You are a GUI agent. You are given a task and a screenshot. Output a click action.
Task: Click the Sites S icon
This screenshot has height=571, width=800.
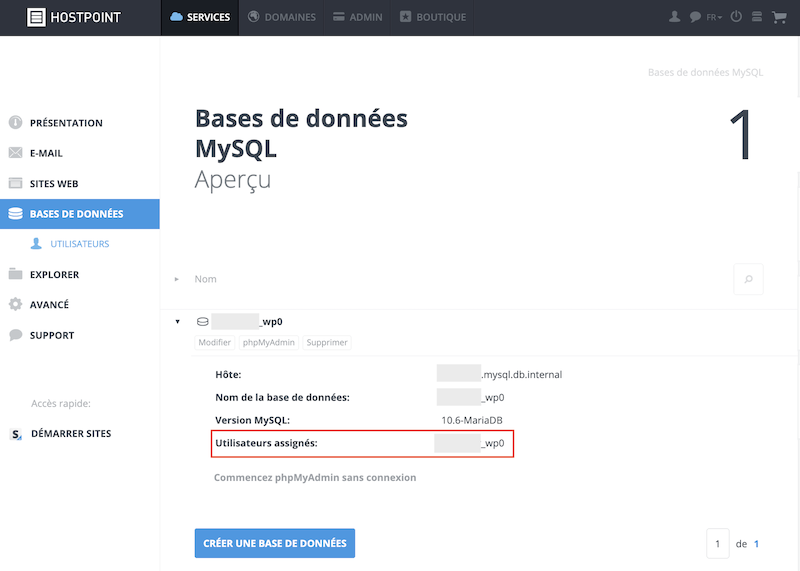[x=16, y=434]
